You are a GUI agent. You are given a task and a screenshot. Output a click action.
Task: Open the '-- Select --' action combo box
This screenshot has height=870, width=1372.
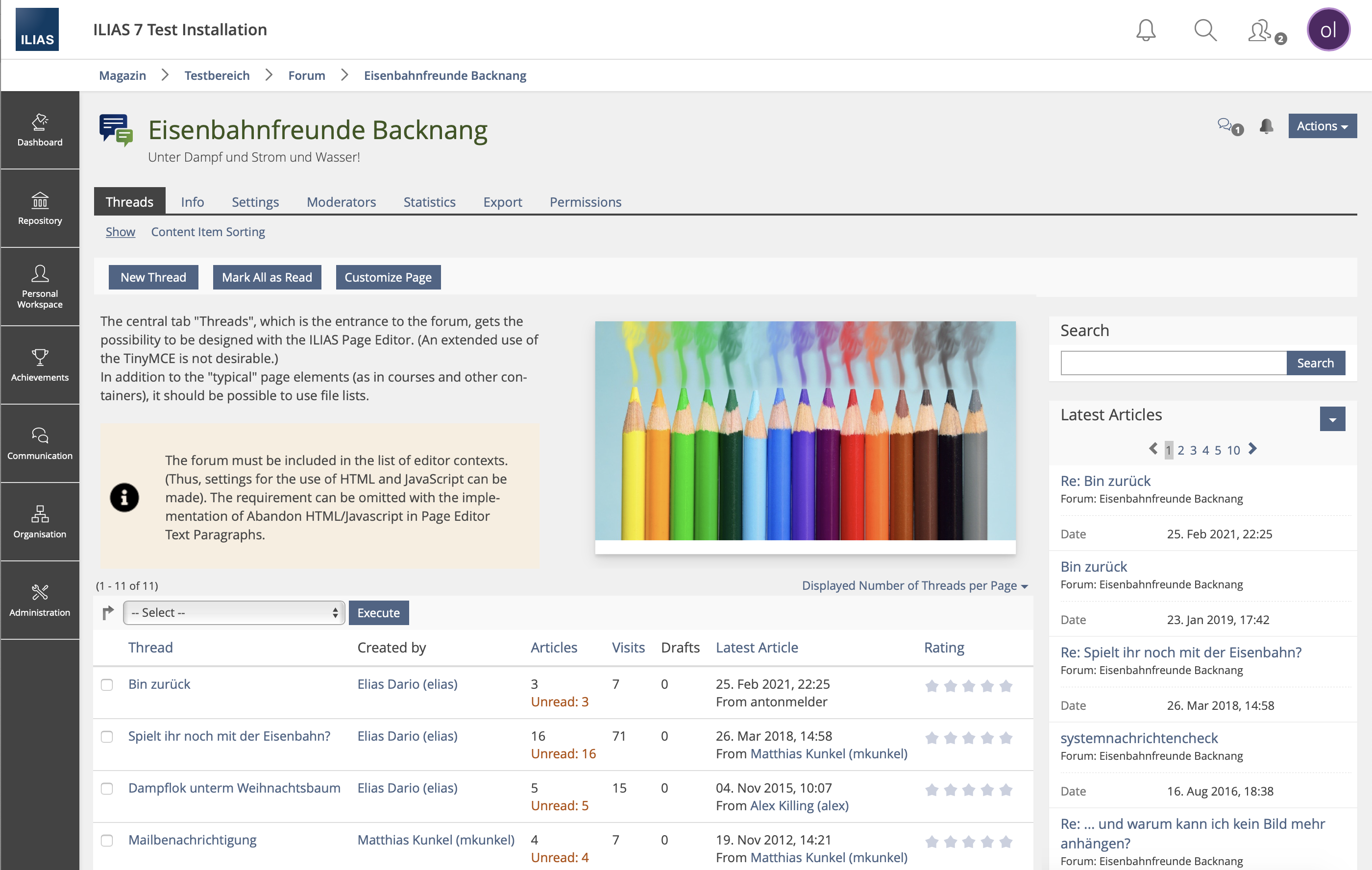[x=234, y=612]
